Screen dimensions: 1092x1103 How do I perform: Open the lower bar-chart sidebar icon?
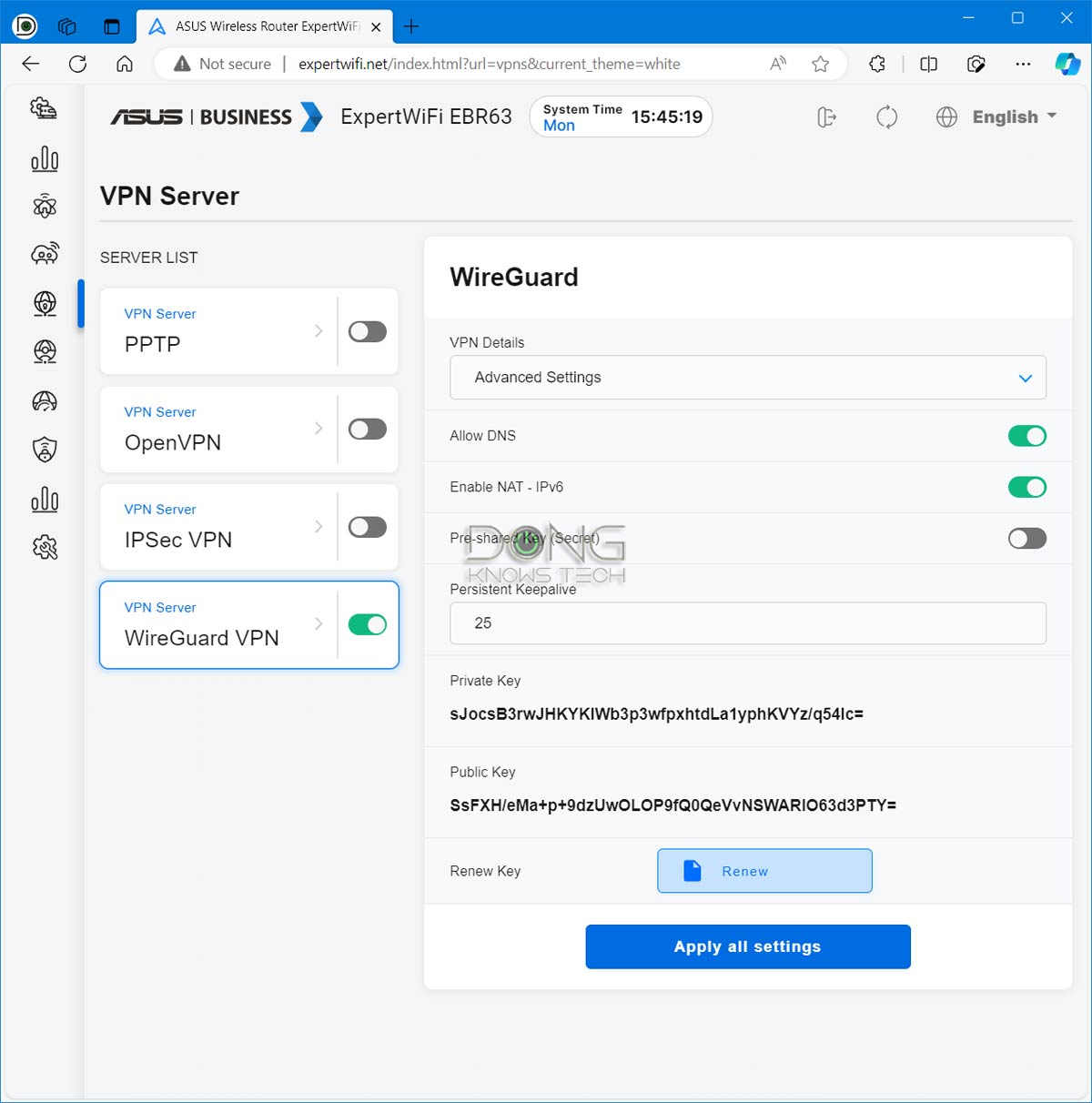click(44, 499)
